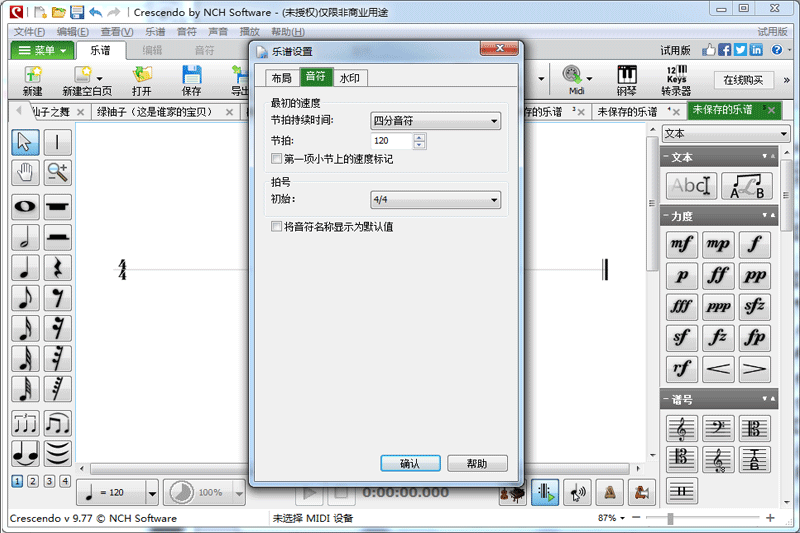Click the tempo value input field
This screenshot has height=533, width=800.
click(x=391, y=141)
